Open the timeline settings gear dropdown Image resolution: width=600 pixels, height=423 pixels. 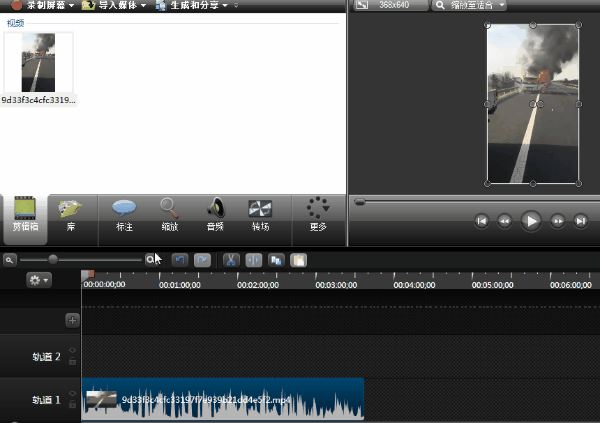tap(39, 280)
